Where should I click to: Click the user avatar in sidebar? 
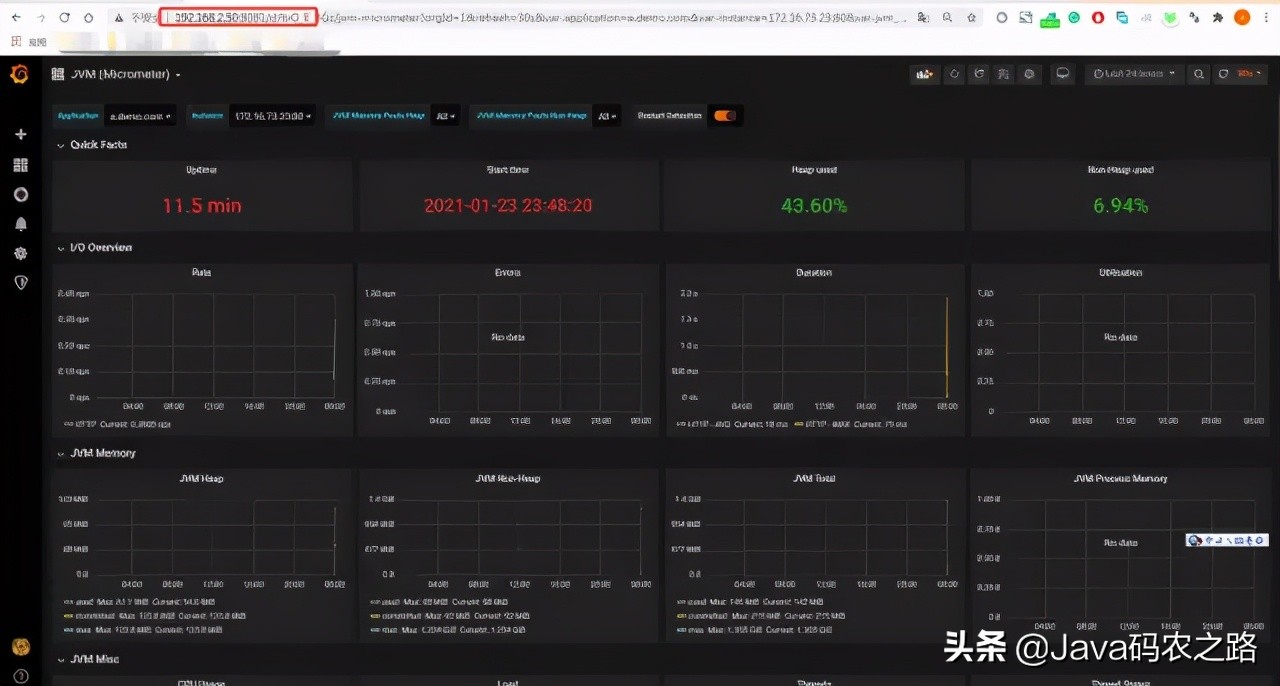click(x=20, y=647)
